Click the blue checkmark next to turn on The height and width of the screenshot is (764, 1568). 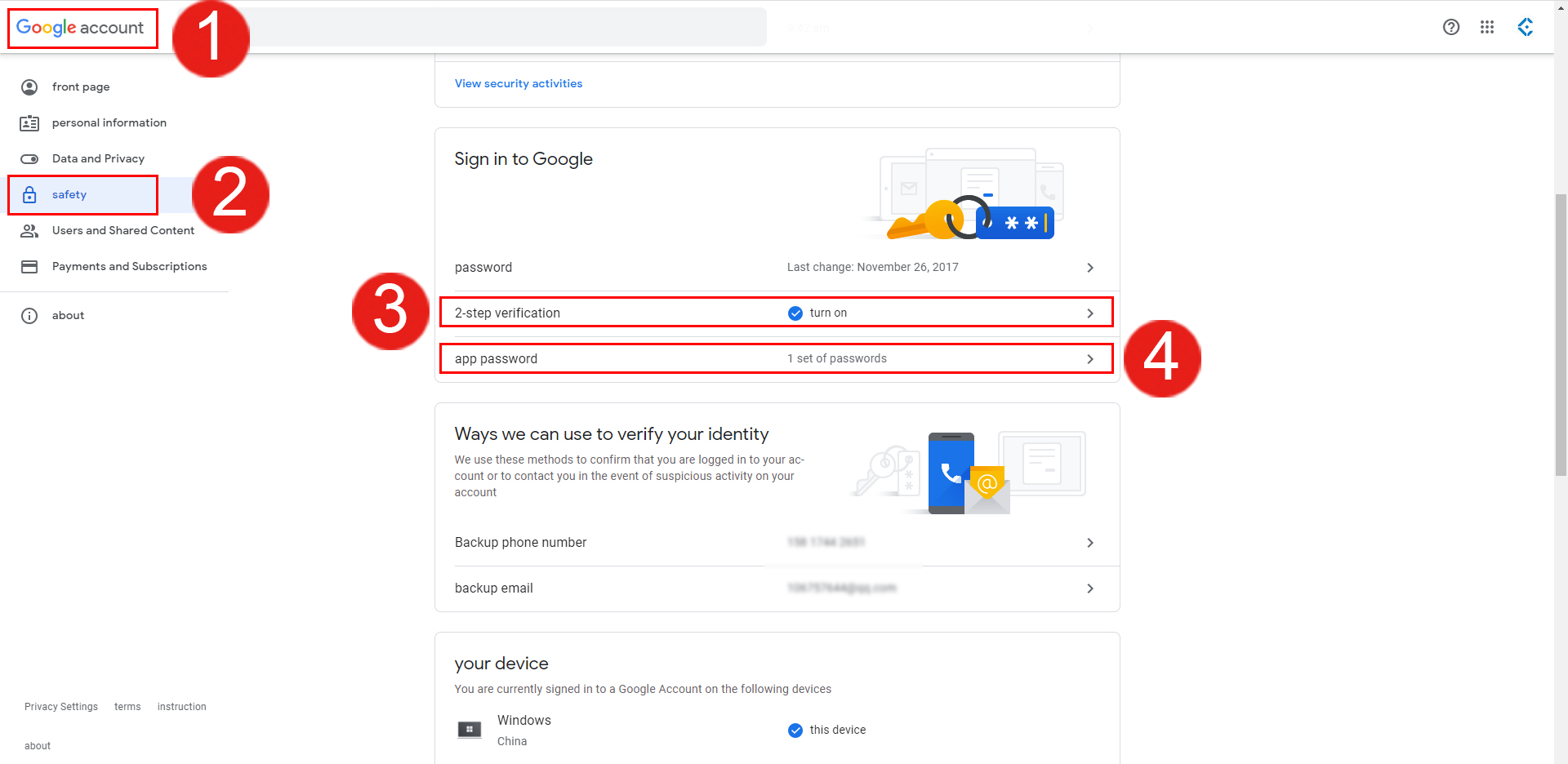(x=795, y=313)
